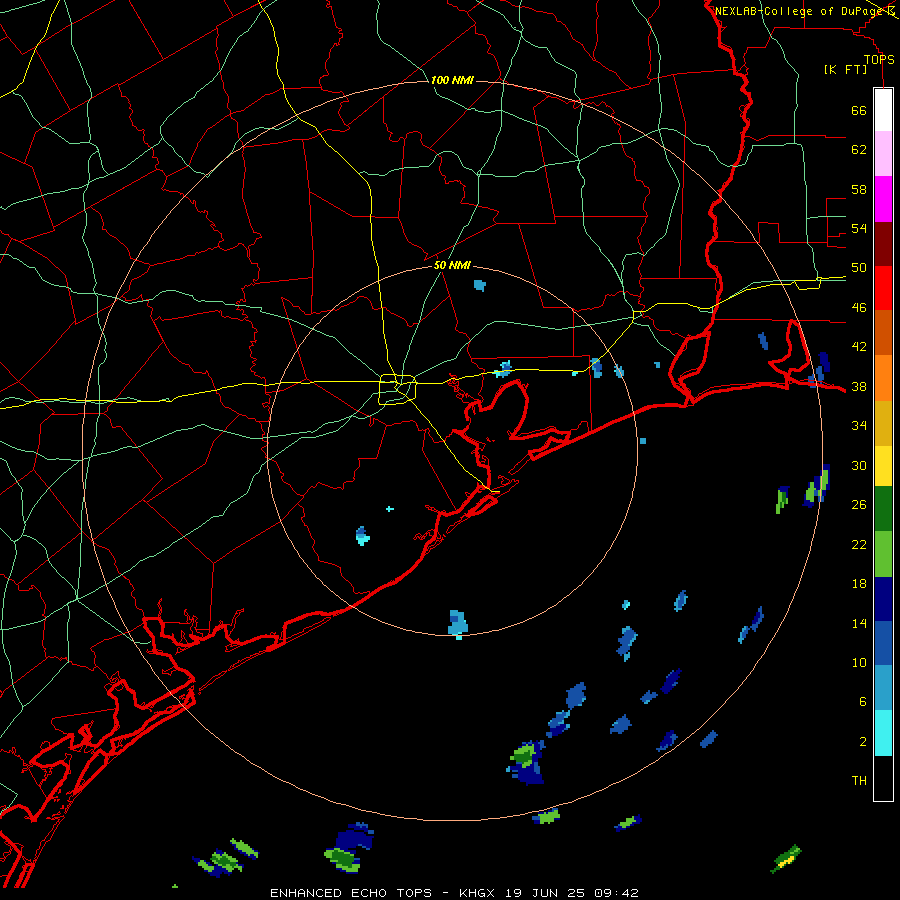Click the yellow swatch between 30 and 34
The height and width of the screenshot is (900, 900).
(x=883, y=465)
